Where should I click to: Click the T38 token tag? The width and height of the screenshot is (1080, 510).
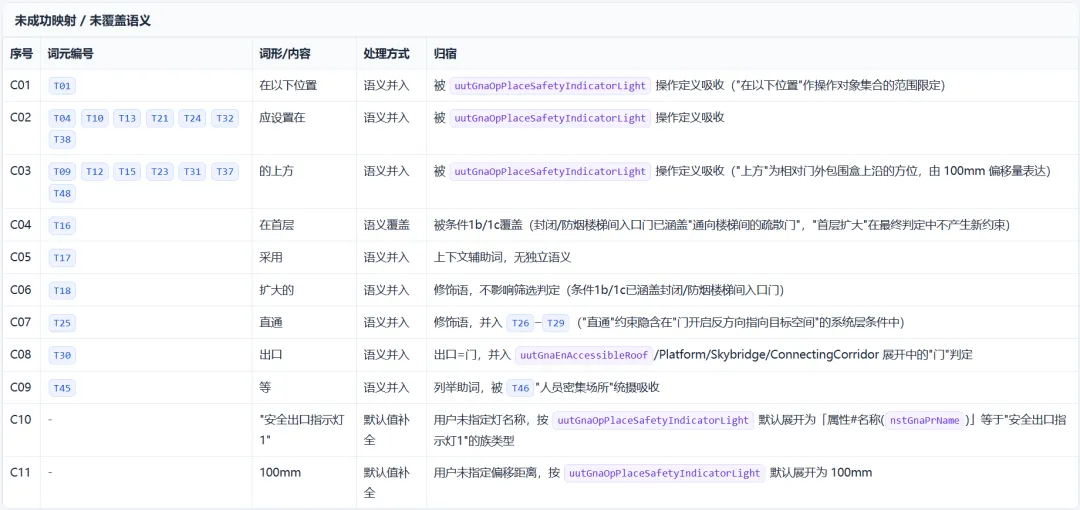click(x=62, y=141)
